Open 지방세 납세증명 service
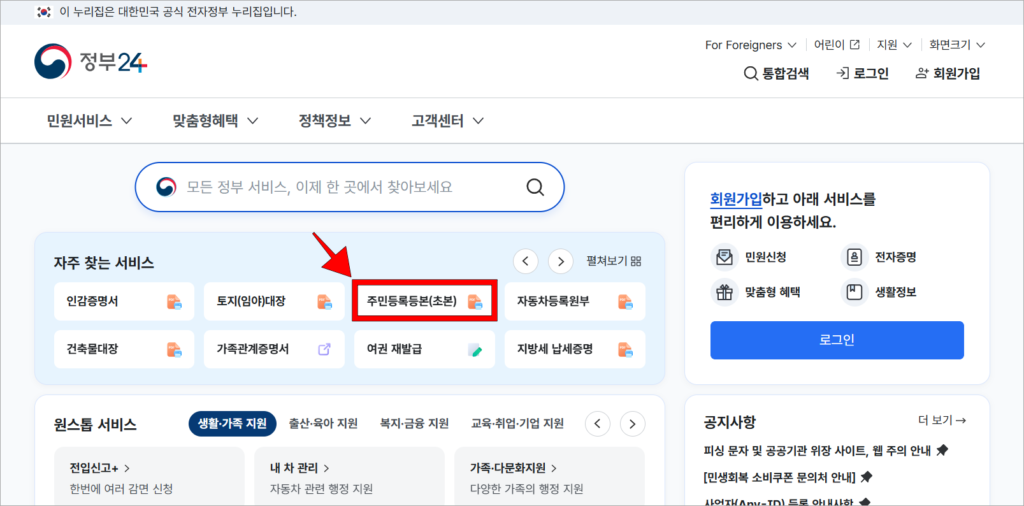The width and height of the screenshot is (1024, 506). [x=575, y=349]
